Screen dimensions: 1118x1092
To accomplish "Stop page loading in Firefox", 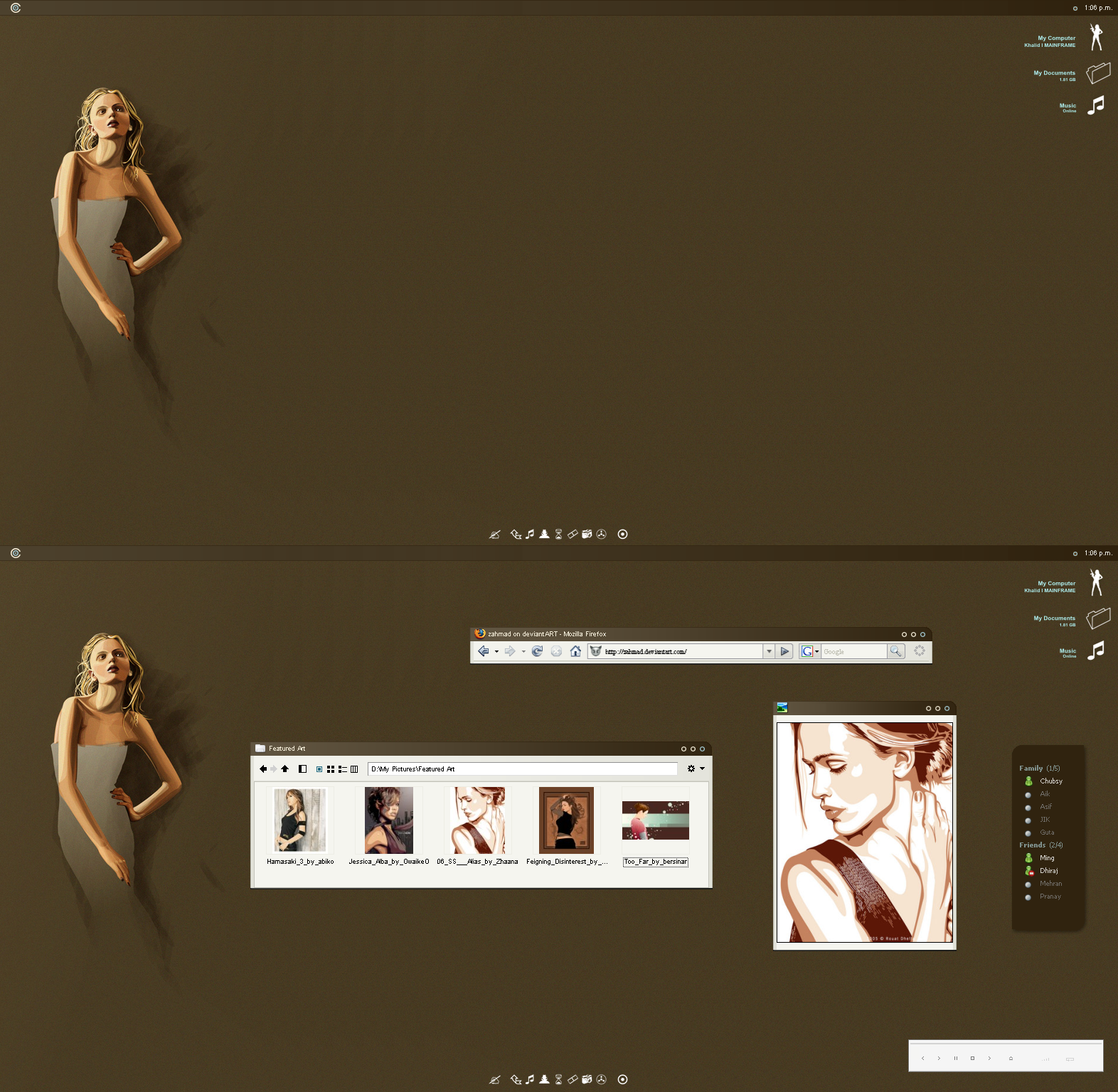I will [x=556, y=651].
